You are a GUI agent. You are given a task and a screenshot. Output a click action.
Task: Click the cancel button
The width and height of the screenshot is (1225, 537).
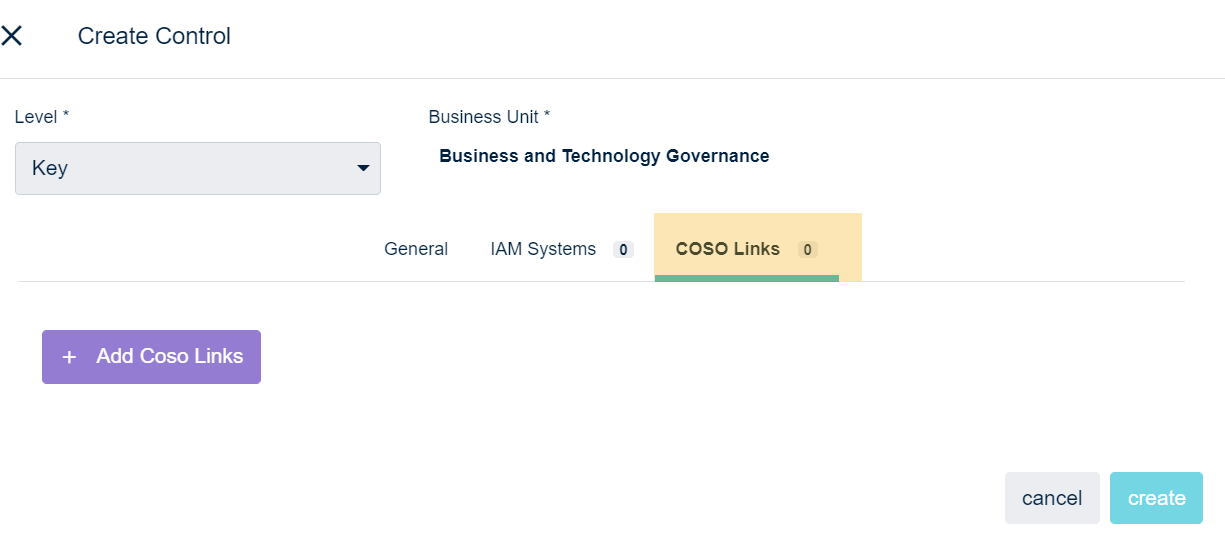coord(1052,498)
